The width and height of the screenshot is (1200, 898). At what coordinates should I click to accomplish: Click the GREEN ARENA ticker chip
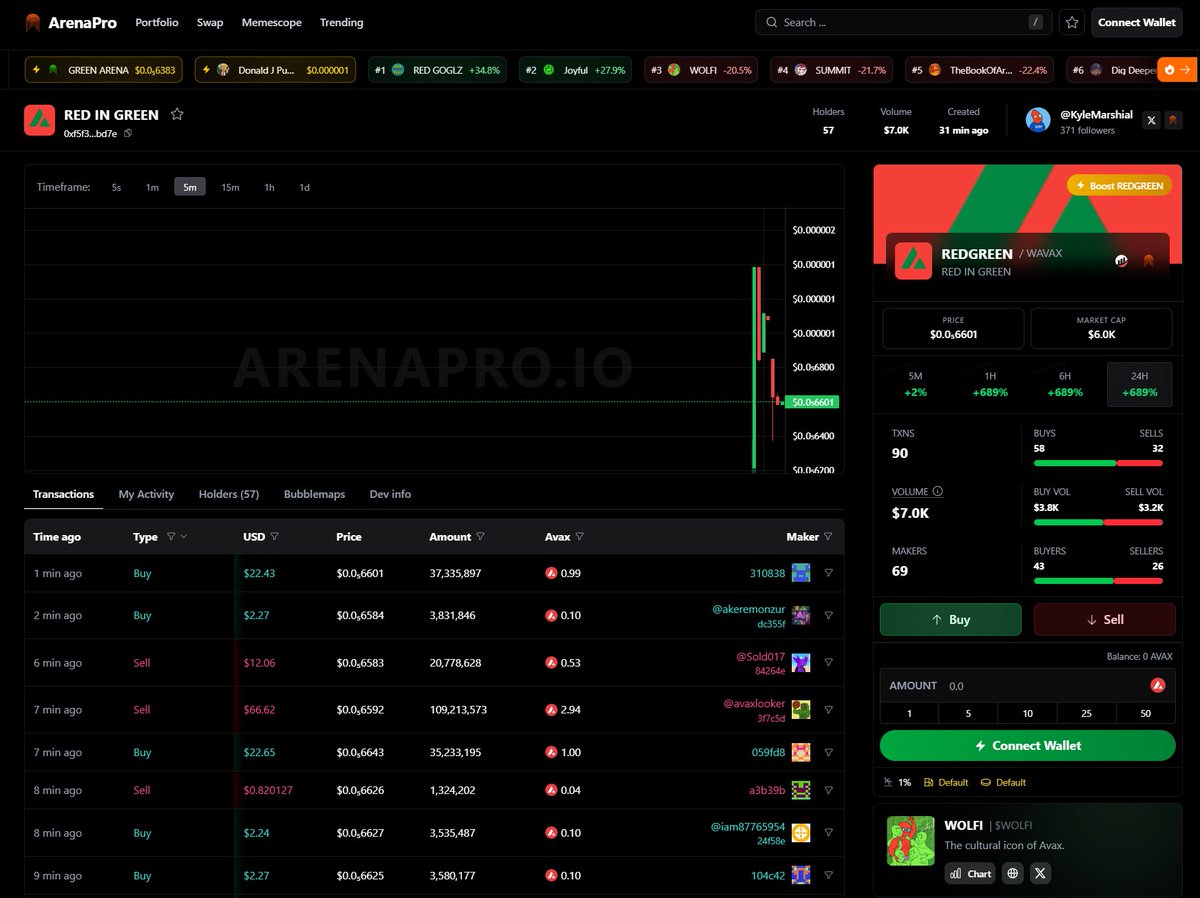[104, 70]
